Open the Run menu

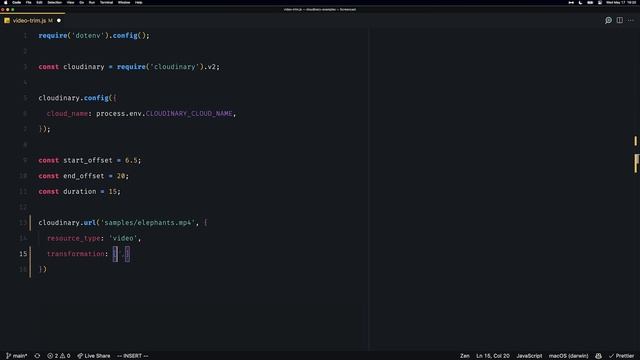[x=92, y=2]
